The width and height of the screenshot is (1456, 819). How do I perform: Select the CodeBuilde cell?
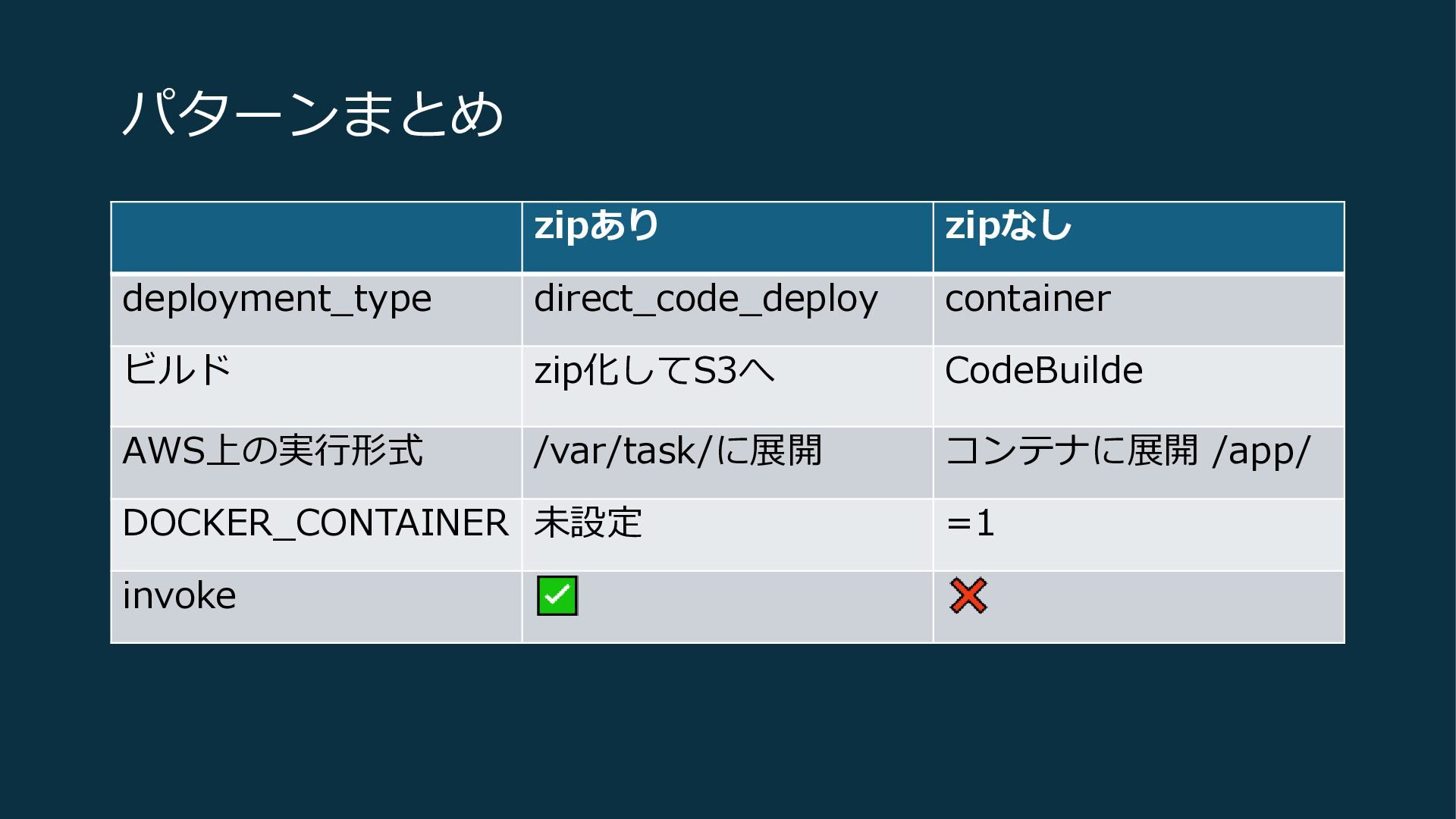click(x=1043, y=371)
